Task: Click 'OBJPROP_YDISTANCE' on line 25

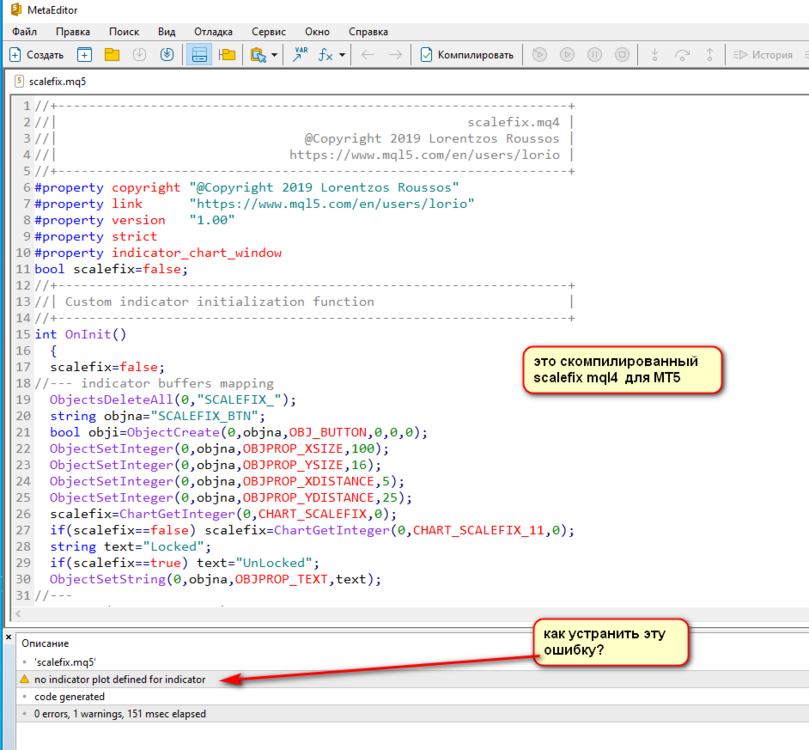Action: pyautogui.click(x=309, y=498)
